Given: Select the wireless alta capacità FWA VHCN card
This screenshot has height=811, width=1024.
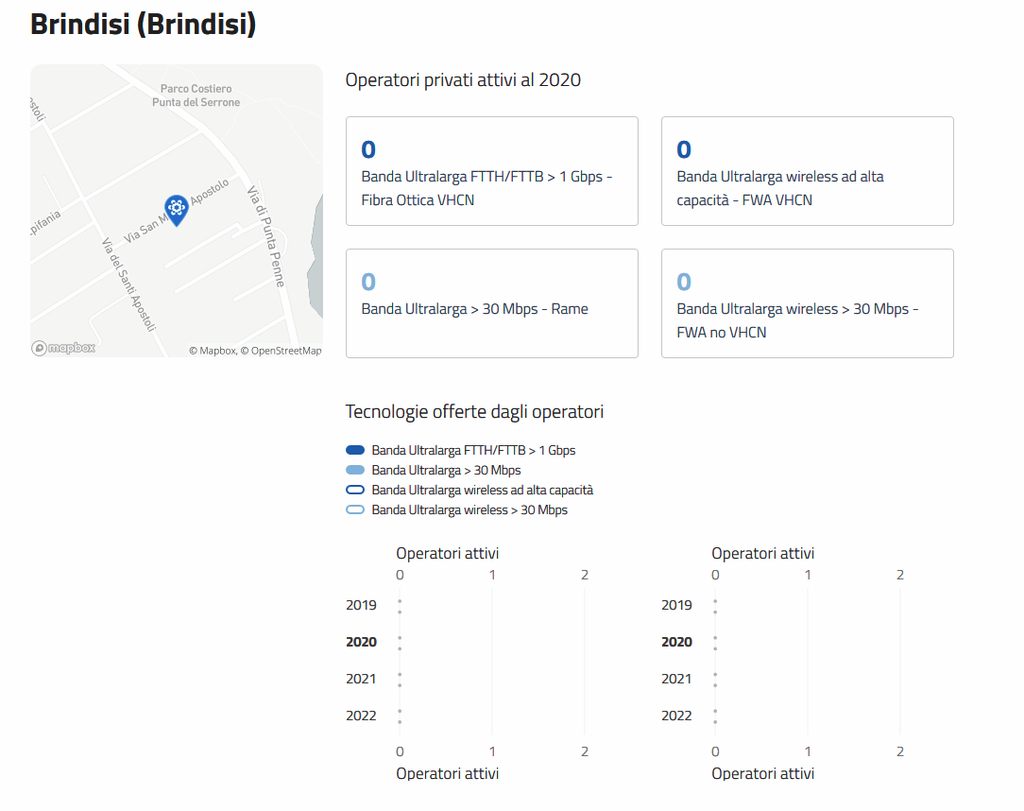Looking at the screenshot, I should pyautogui.click(x=807, y=171).
